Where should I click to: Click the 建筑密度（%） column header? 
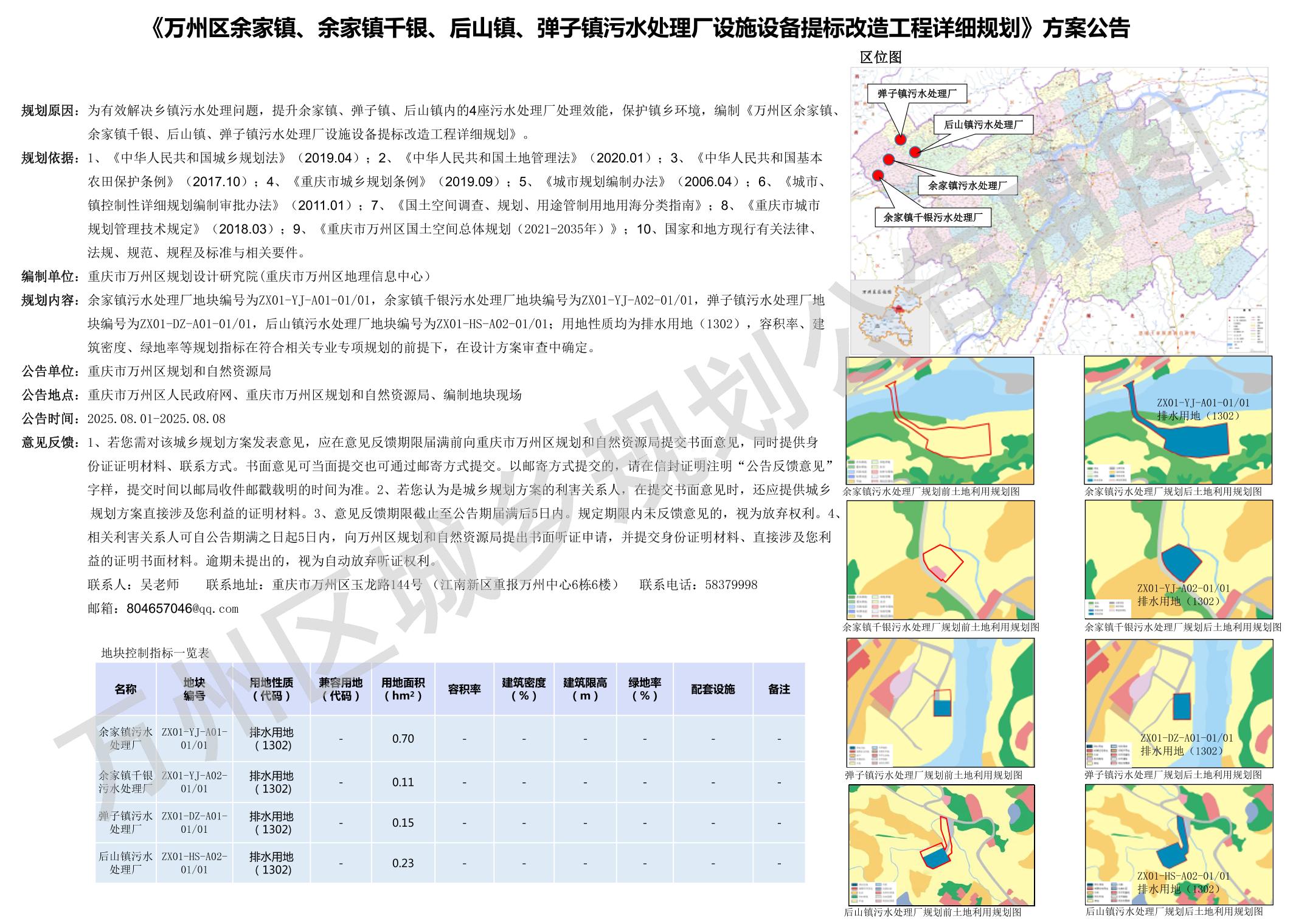pos(524,689)
